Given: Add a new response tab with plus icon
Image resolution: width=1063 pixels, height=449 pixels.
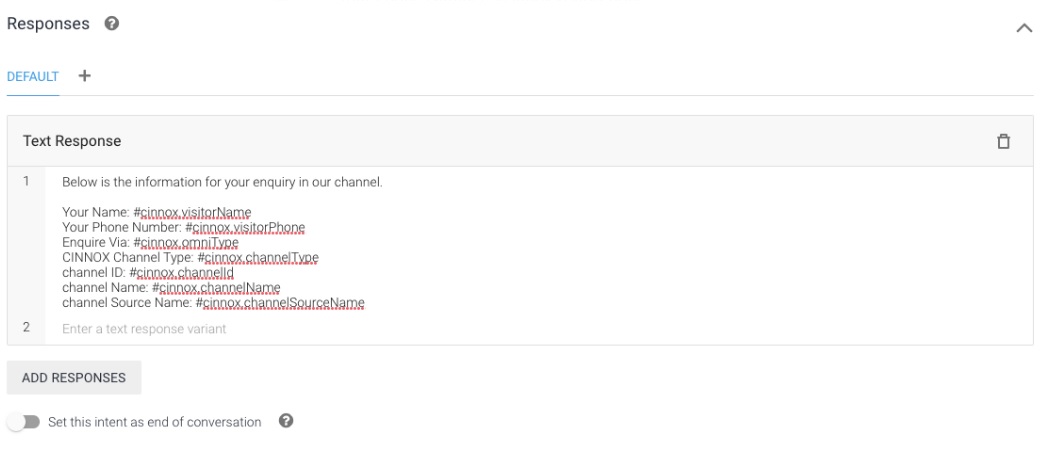Looking at the screenshot, I should (x=84, y=76).
